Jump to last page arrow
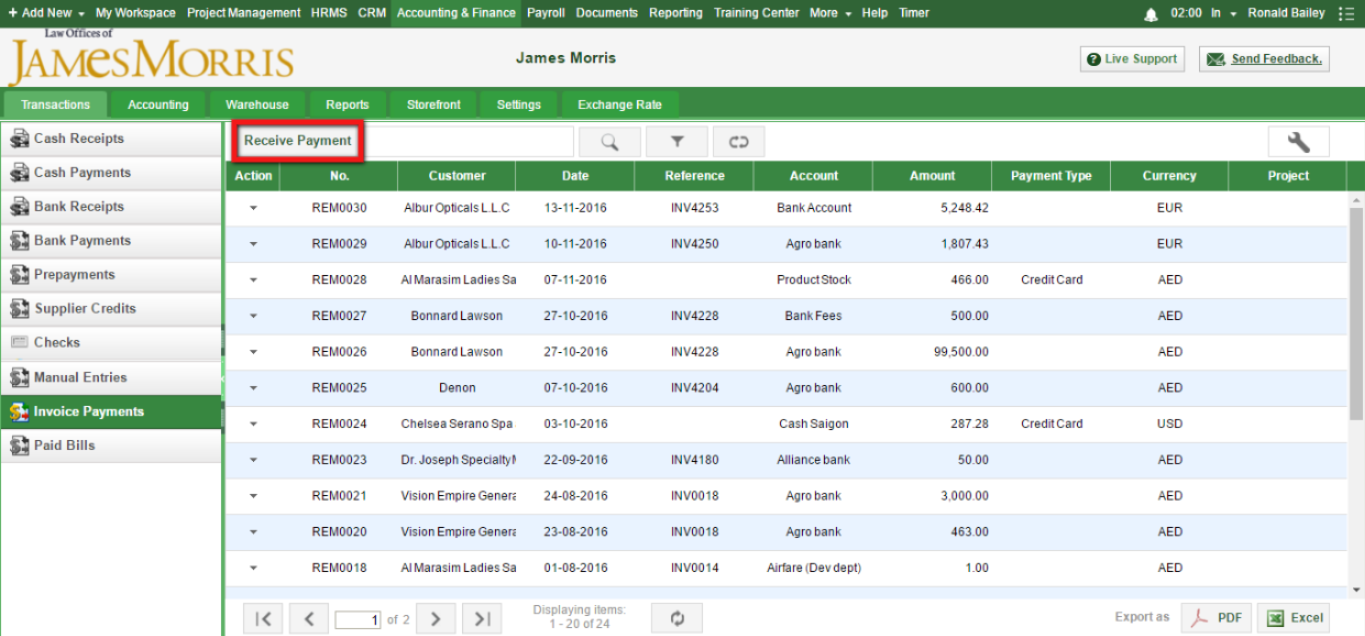 point(482,619)
